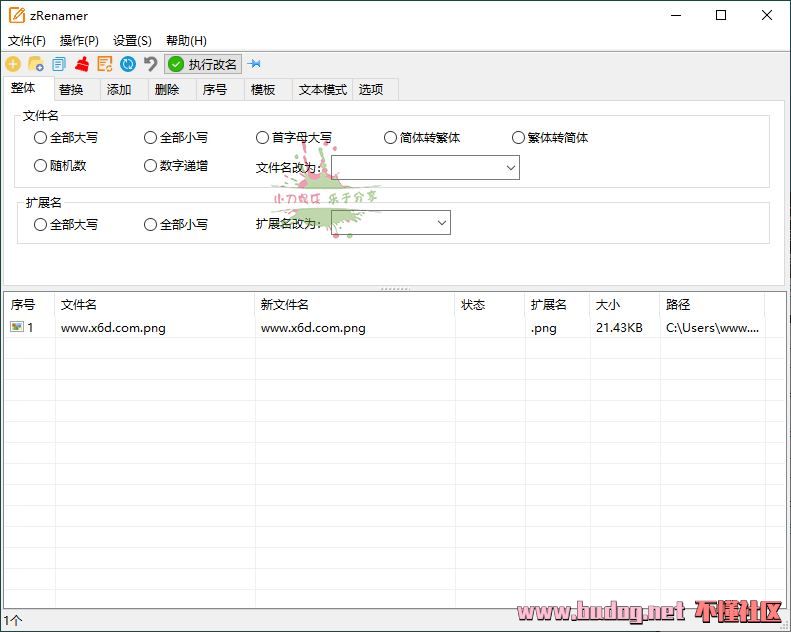Click the orange edit-list toolbar icon
The image size is (791, 632).
[x=105, y=64]
